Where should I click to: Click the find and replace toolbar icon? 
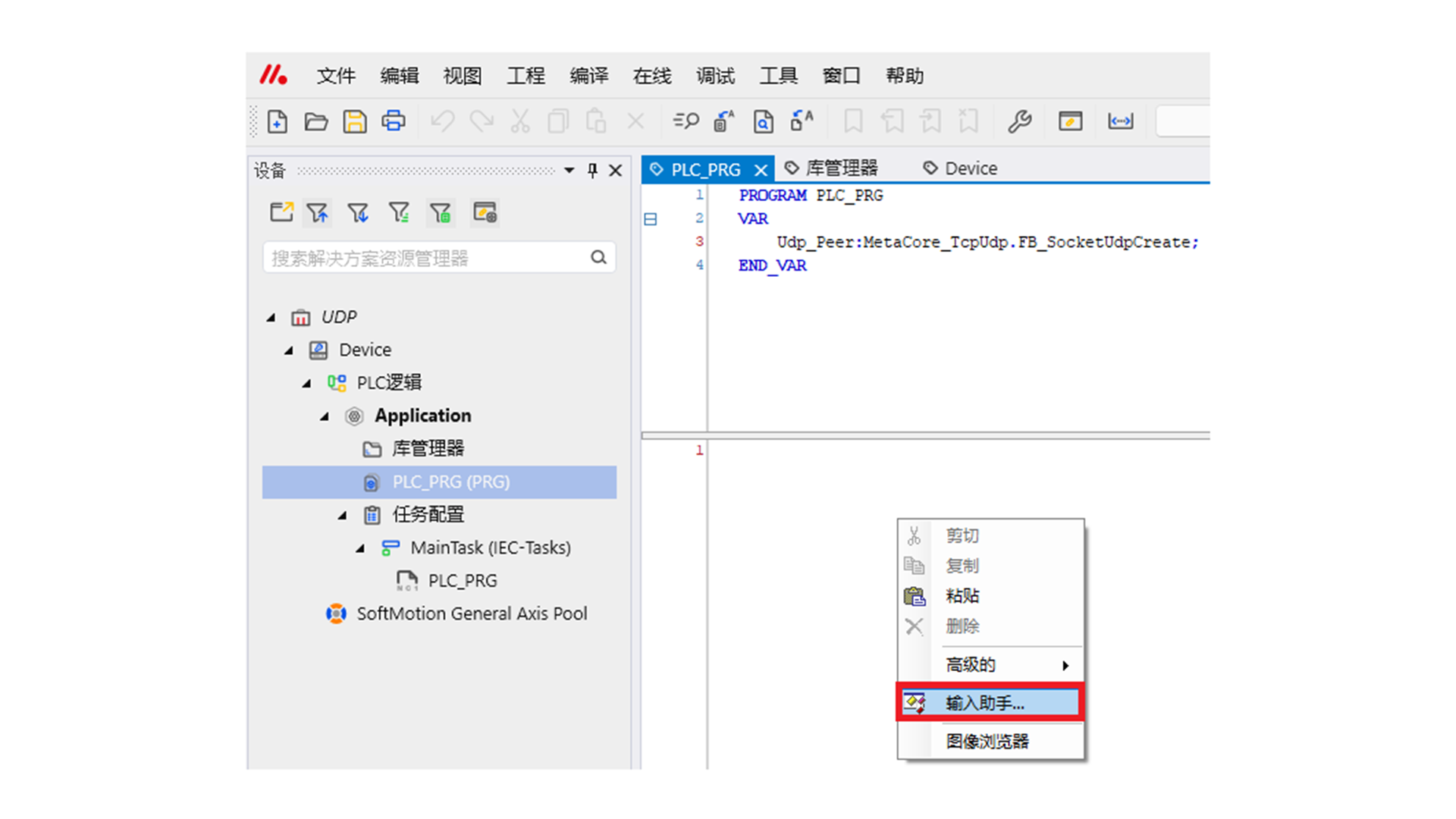point(686,121)
